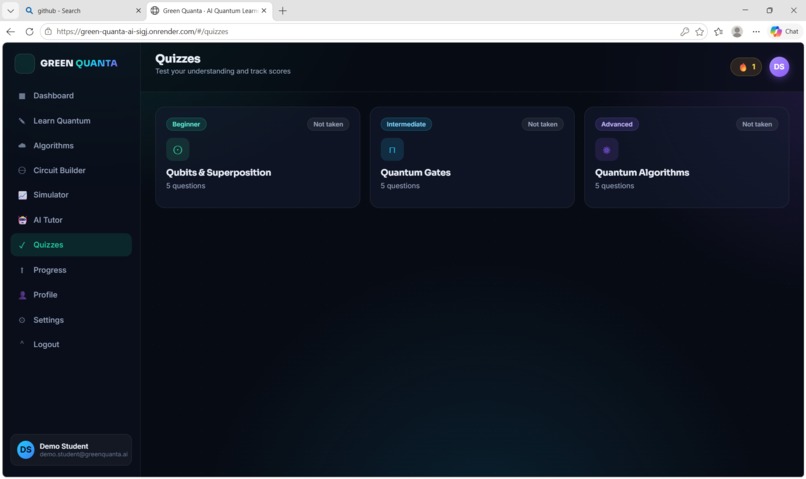This screenshot has height=479, width=806.
Task: Click the Learn Quantum pencil icon
Action: click(x=22, y=121)
